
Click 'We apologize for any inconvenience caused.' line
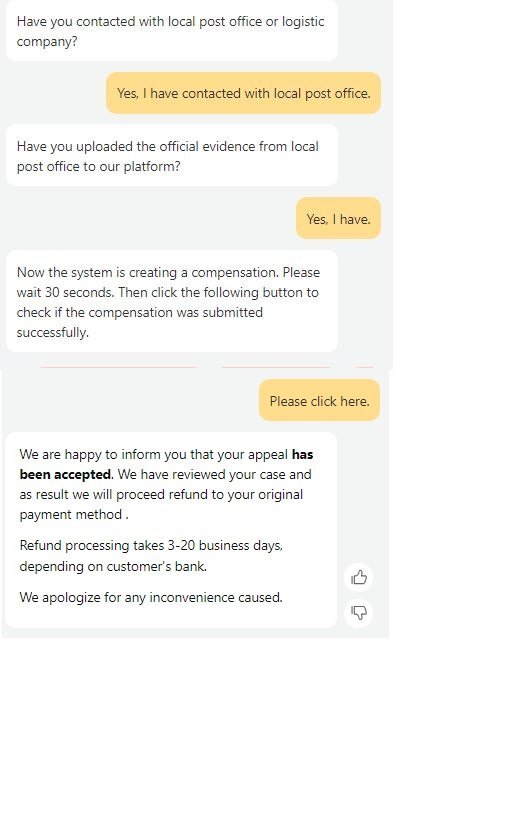point(151,597)
